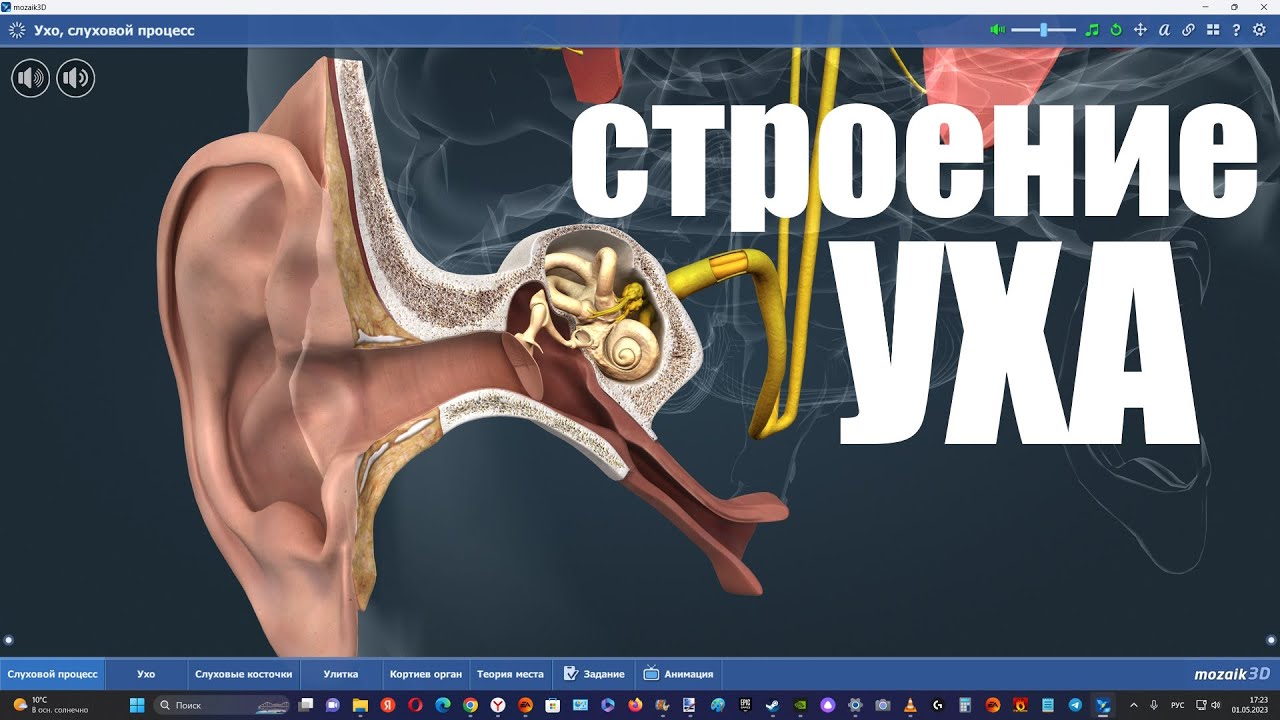Select the move/pan arrows icon
Screen dimensions: 1280x720
pyautogui.click(x=1140, y=30)
